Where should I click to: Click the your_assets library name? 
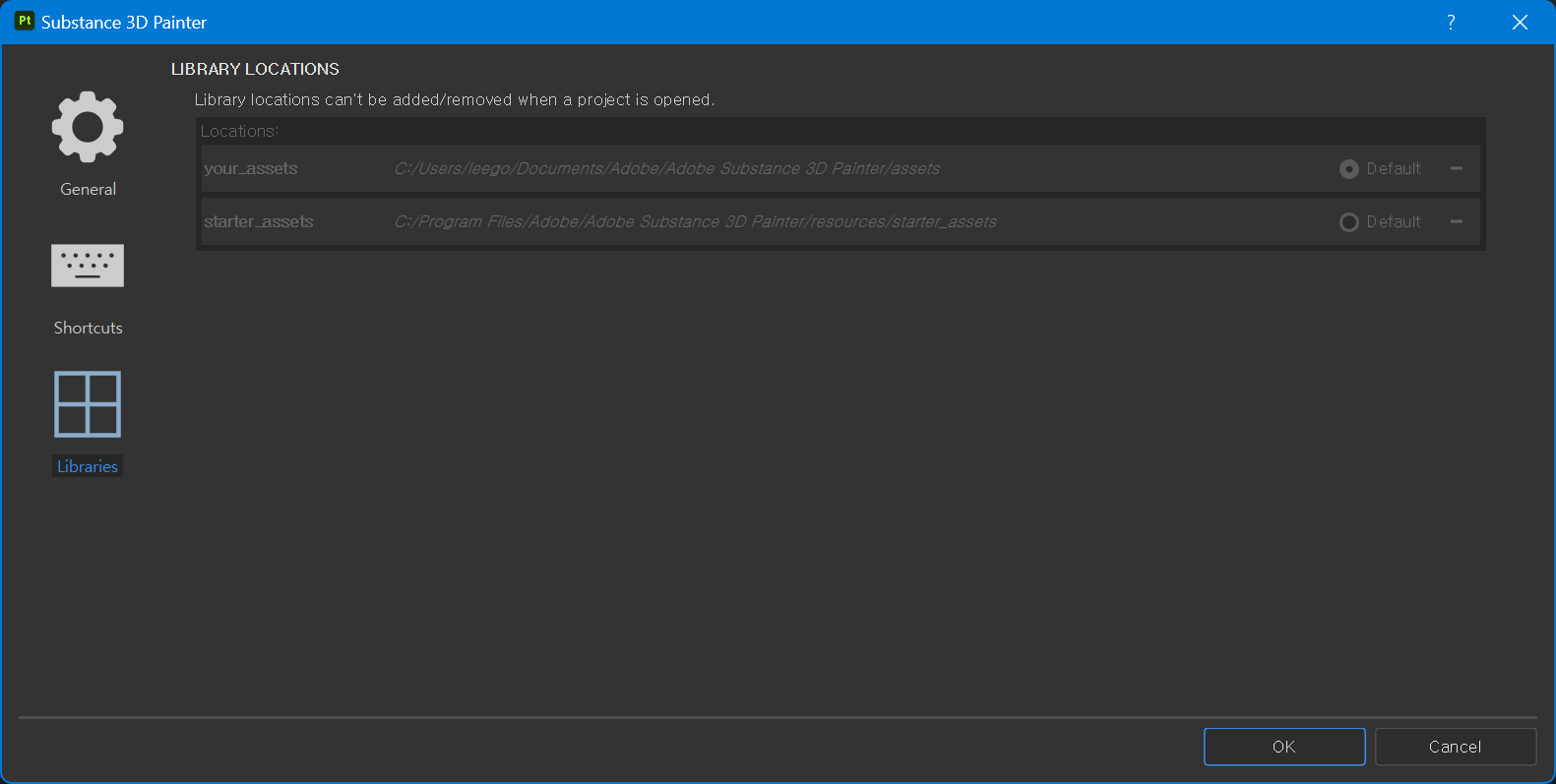pyautogui.click(x=251, y=168)
